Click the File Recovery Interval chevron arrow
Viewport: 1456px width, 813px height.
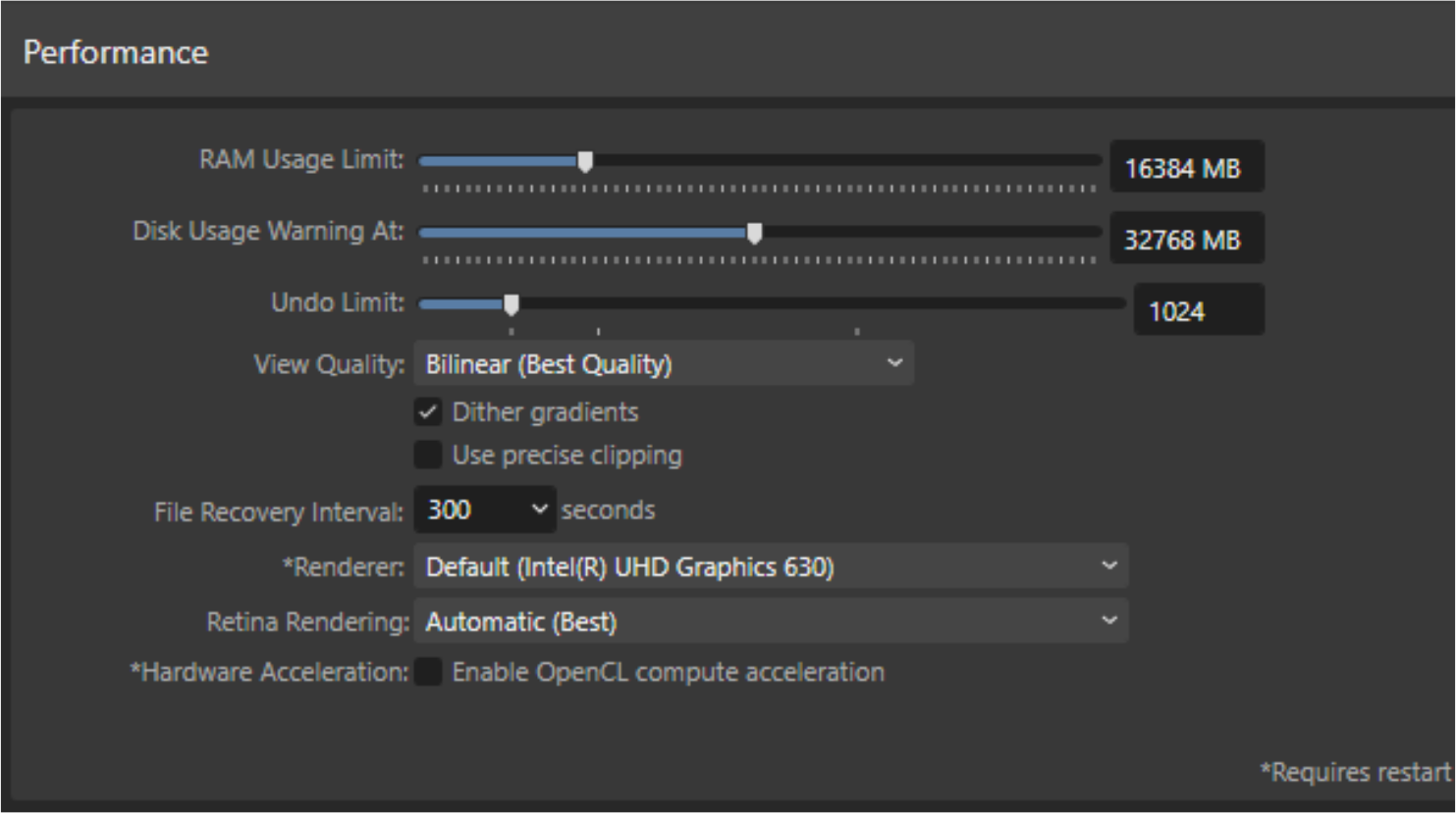coord(539,509)
